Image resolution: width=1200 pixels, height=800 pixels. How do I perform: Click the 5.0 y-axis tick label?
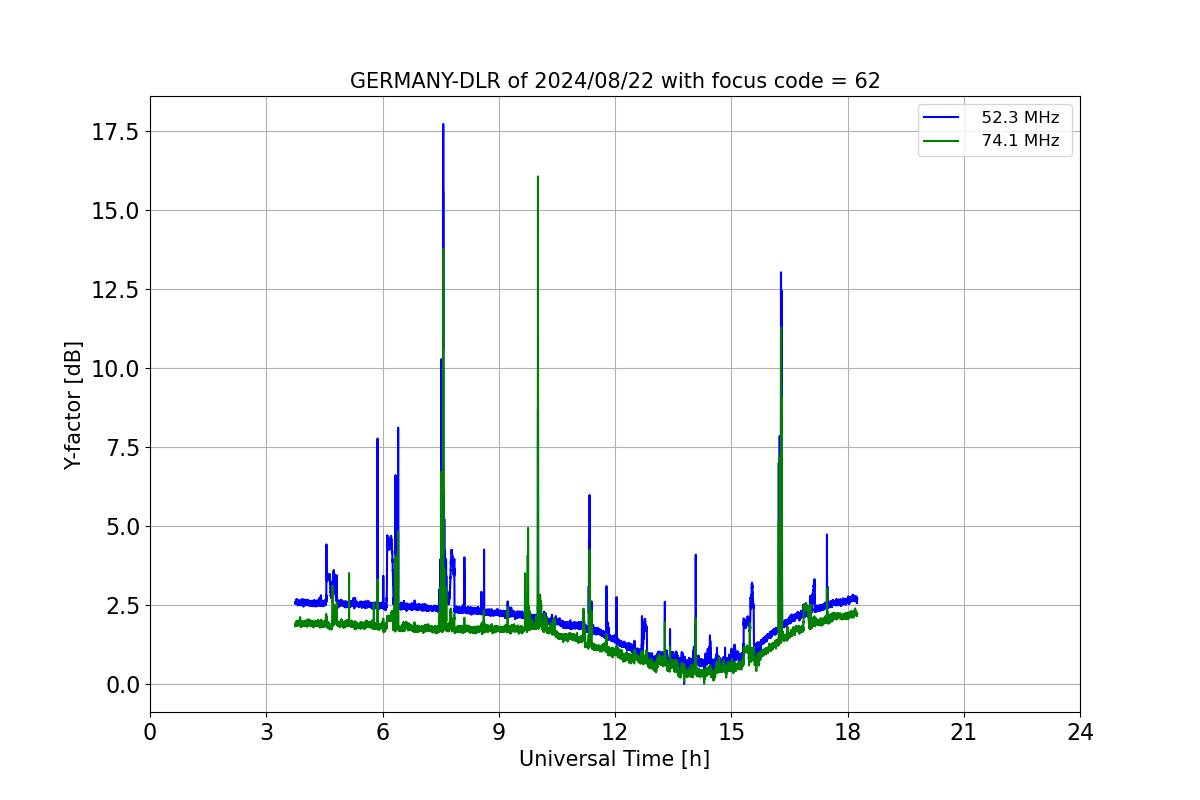point(122,527)
